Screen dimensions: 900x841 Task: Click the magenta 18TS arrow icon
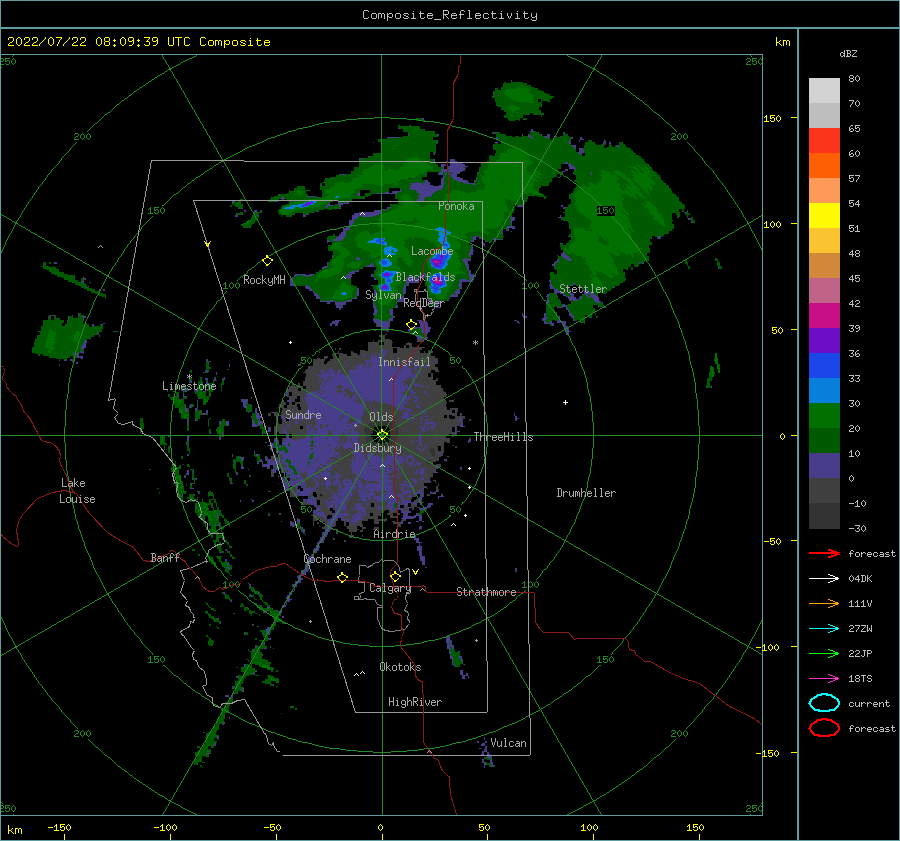[824, 679]
